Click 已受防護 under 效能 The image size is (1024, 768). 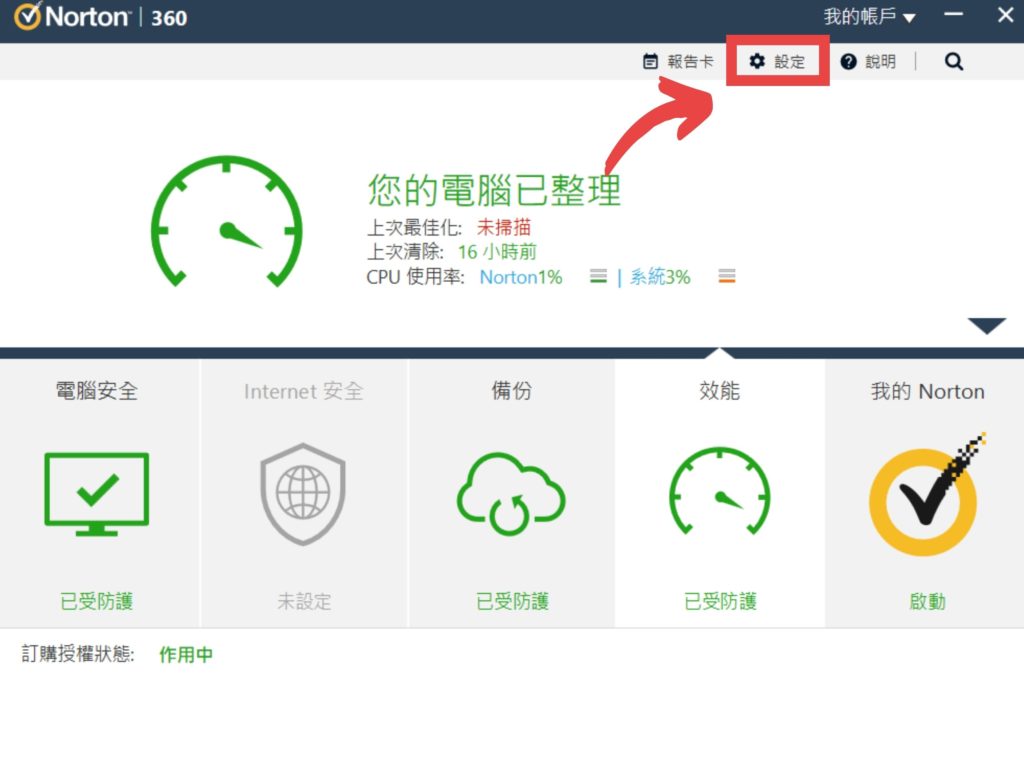(720, 601)
